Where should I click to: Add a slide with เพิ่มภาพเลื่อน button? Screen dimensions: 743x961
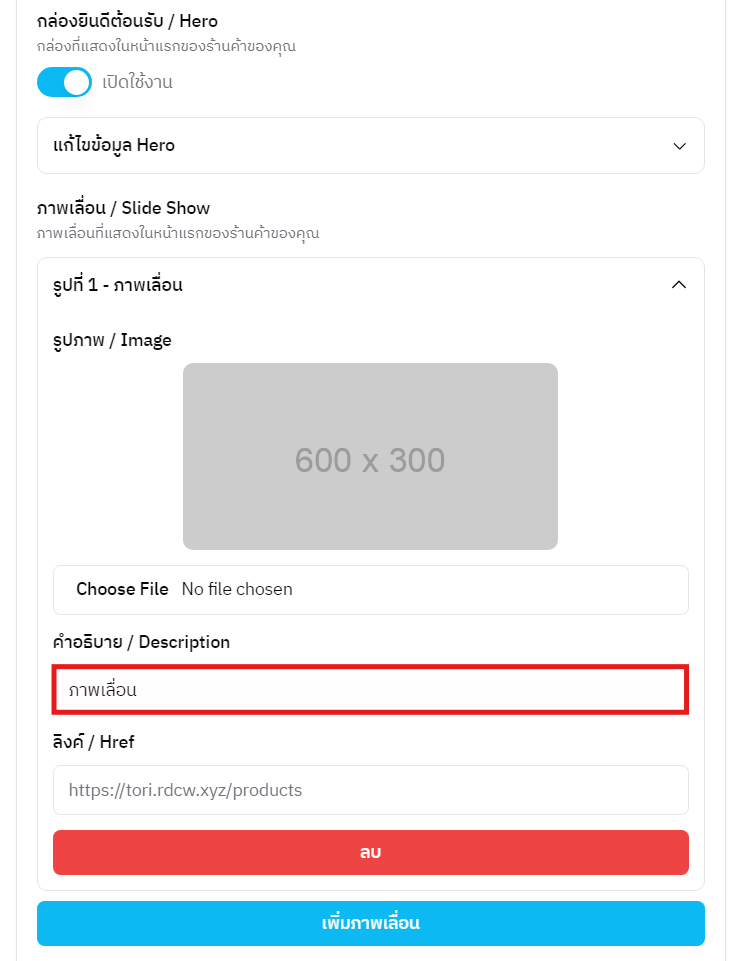[x=370, y=923]
